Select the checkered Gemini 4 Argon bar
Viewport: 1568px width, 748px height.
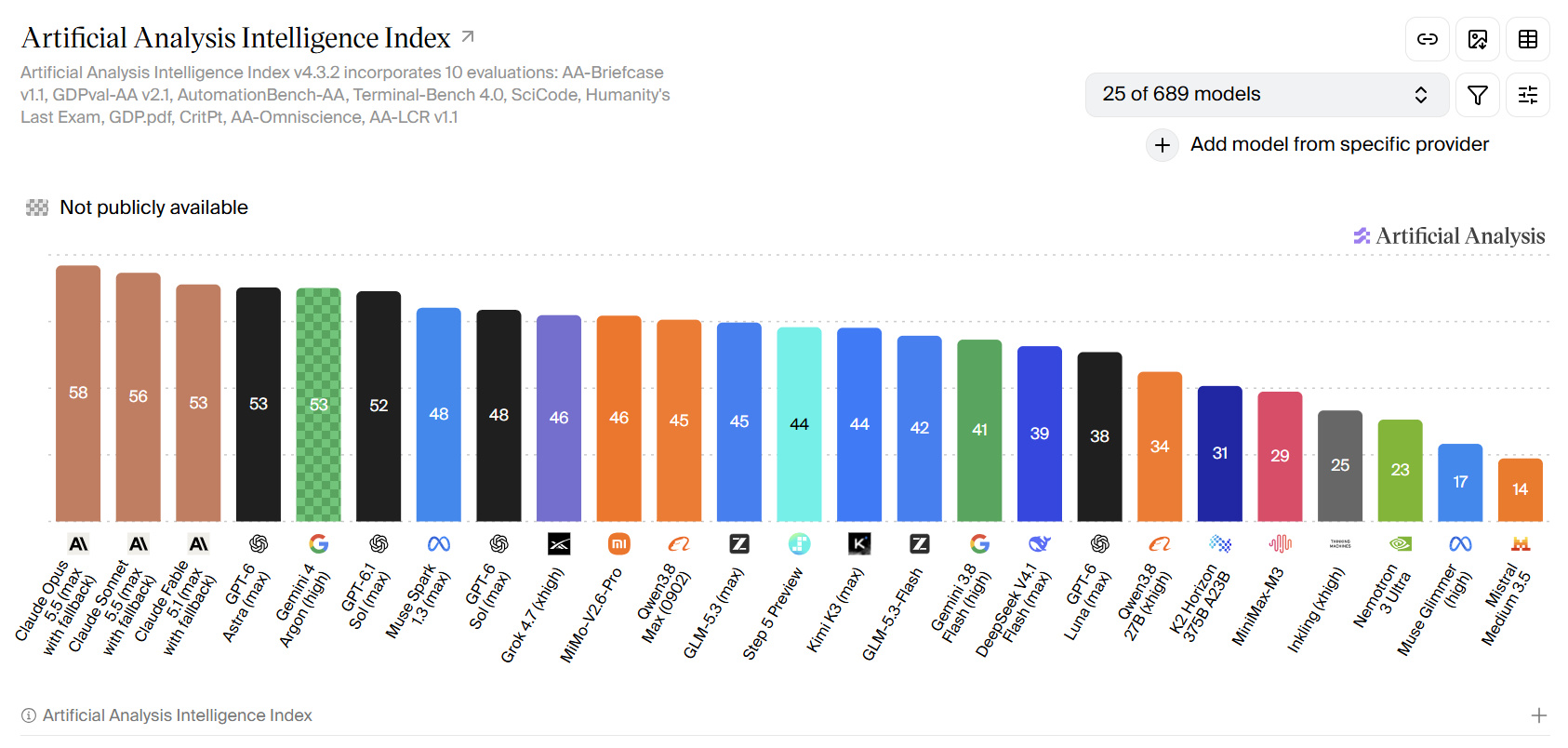click(x=319, y=405)
